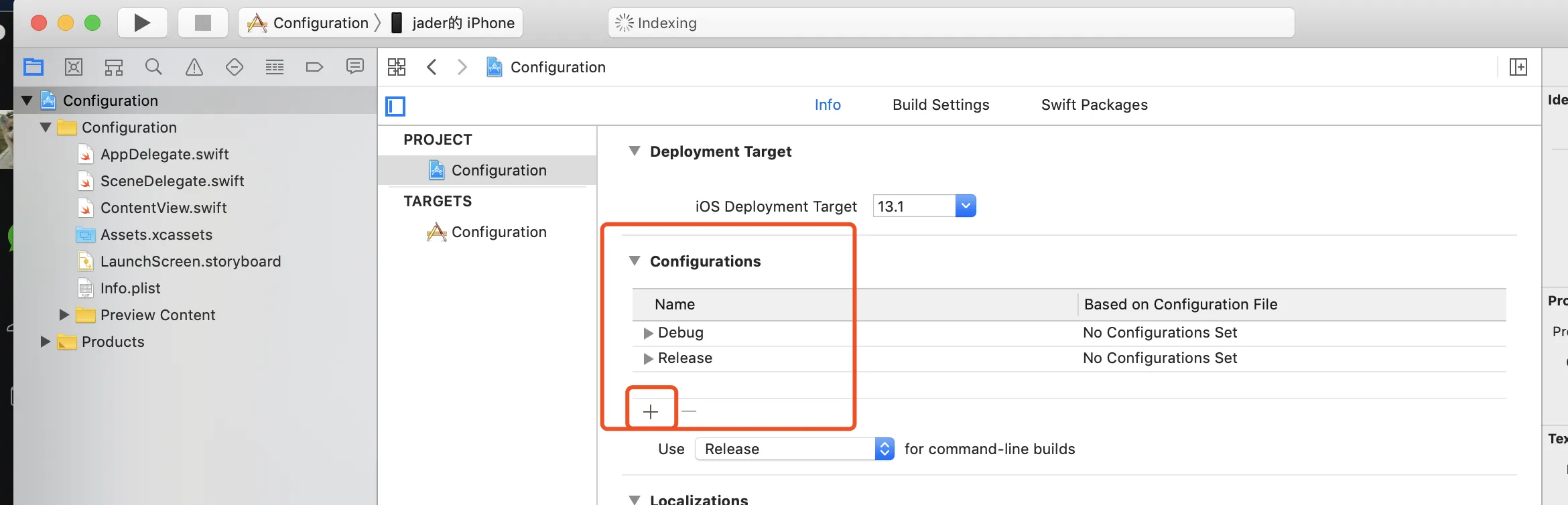Remove configuration with the minus button
This screenshot has height=505, width=1568.
(689, 411)
